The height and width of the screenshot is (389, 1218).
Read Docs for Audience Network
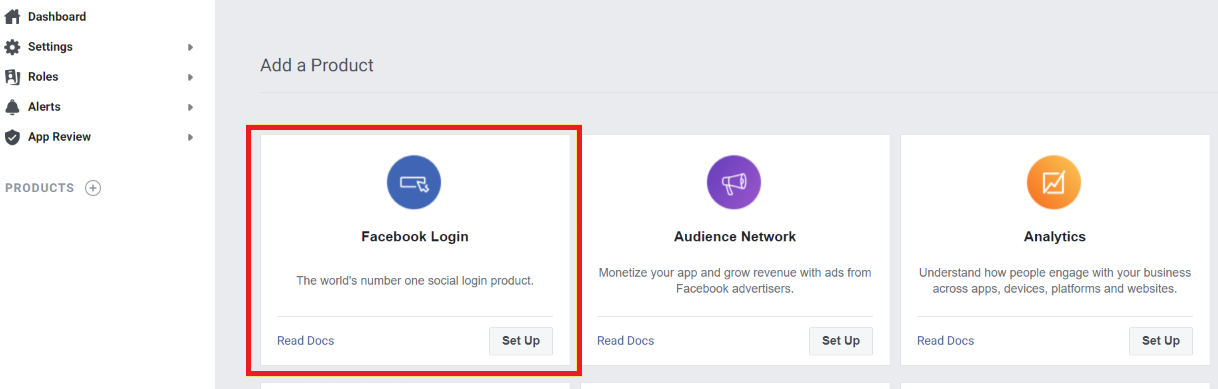click(x=626, y=341)
